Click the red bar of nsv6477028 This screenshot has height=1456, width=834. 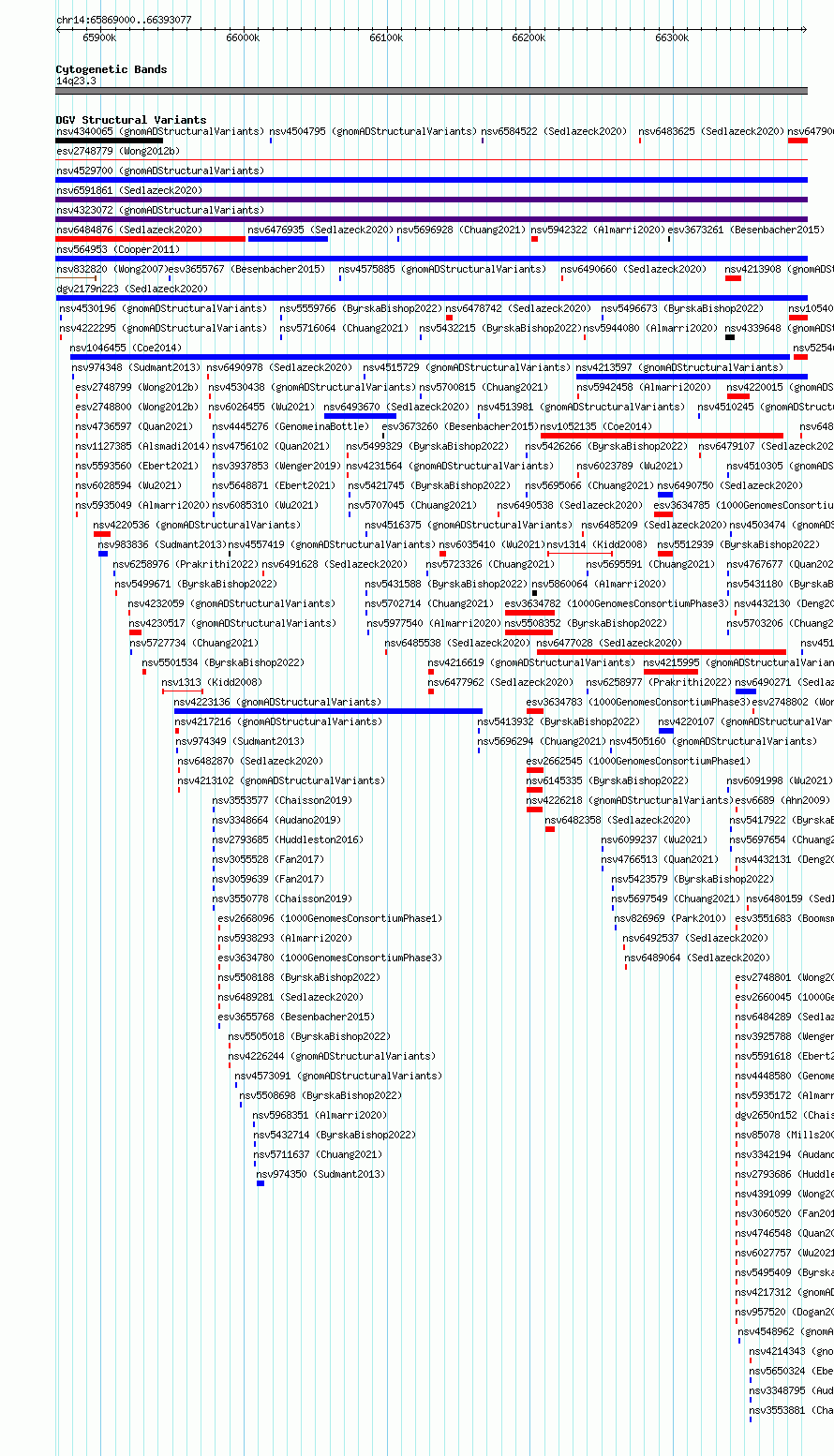(x=662, y=652)
